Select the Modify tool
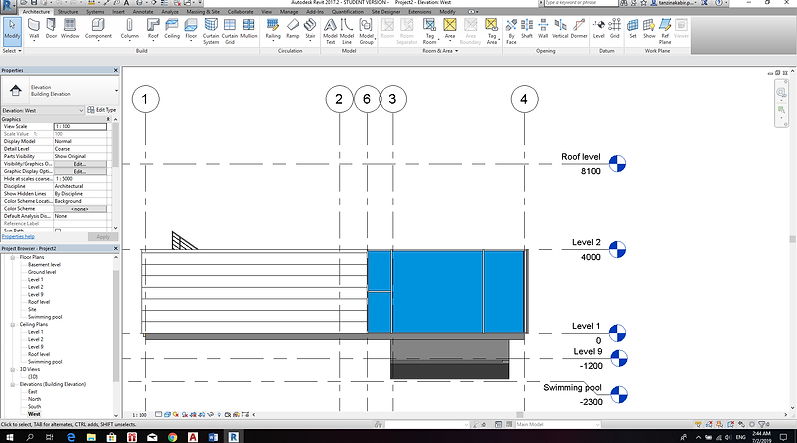This screenshot has height=443, width=797. tap(12, 29)
